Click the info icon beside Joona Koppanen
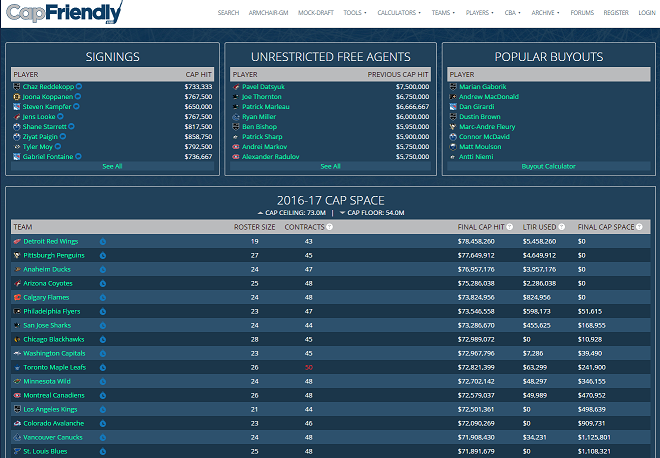Screen dimensions: 660x458 [x=77, y=97]
